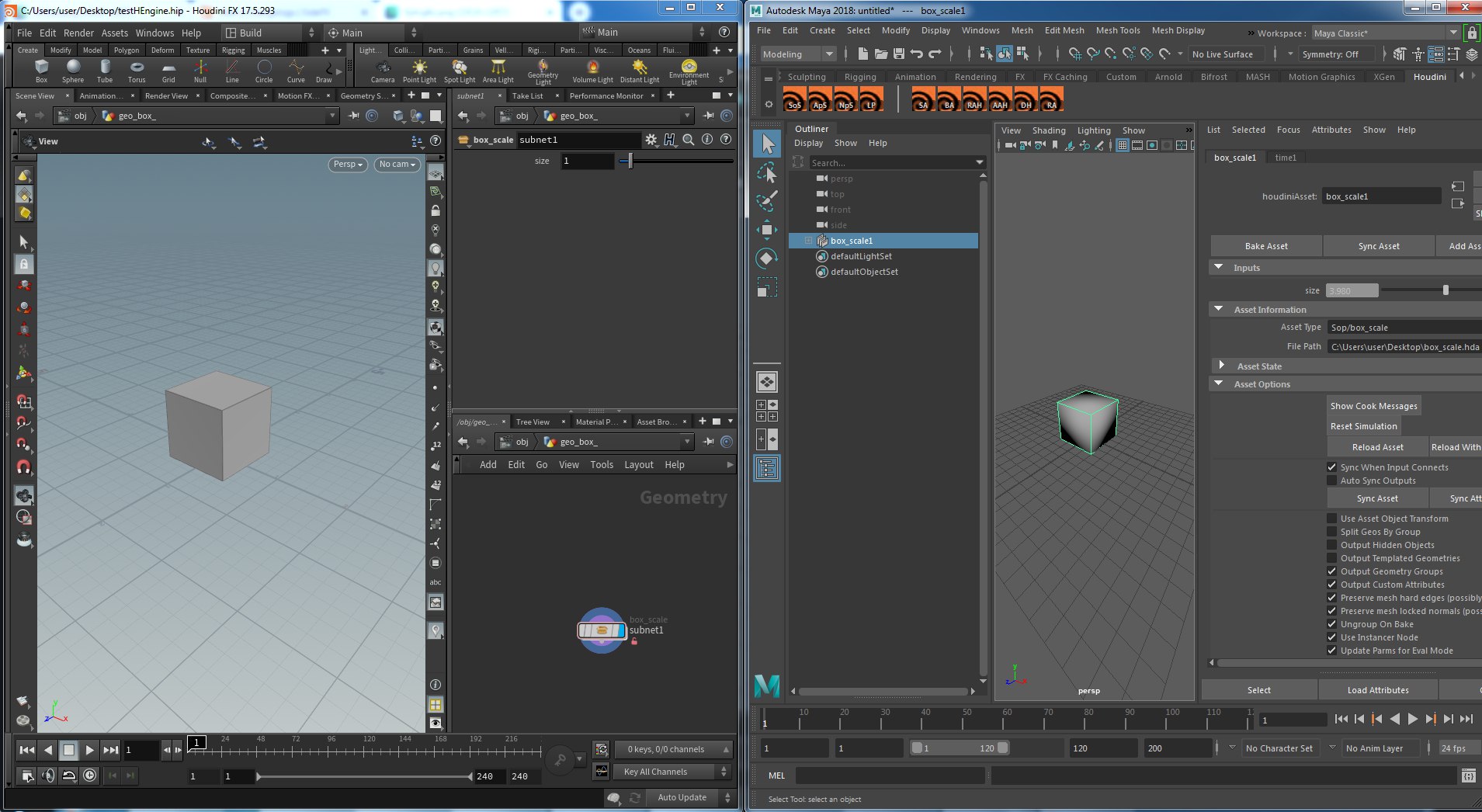Image resolution: width=1482 pixels, height=812 pixels.
Task: Switch to the Performance Monitor tab
Action: 606,95
